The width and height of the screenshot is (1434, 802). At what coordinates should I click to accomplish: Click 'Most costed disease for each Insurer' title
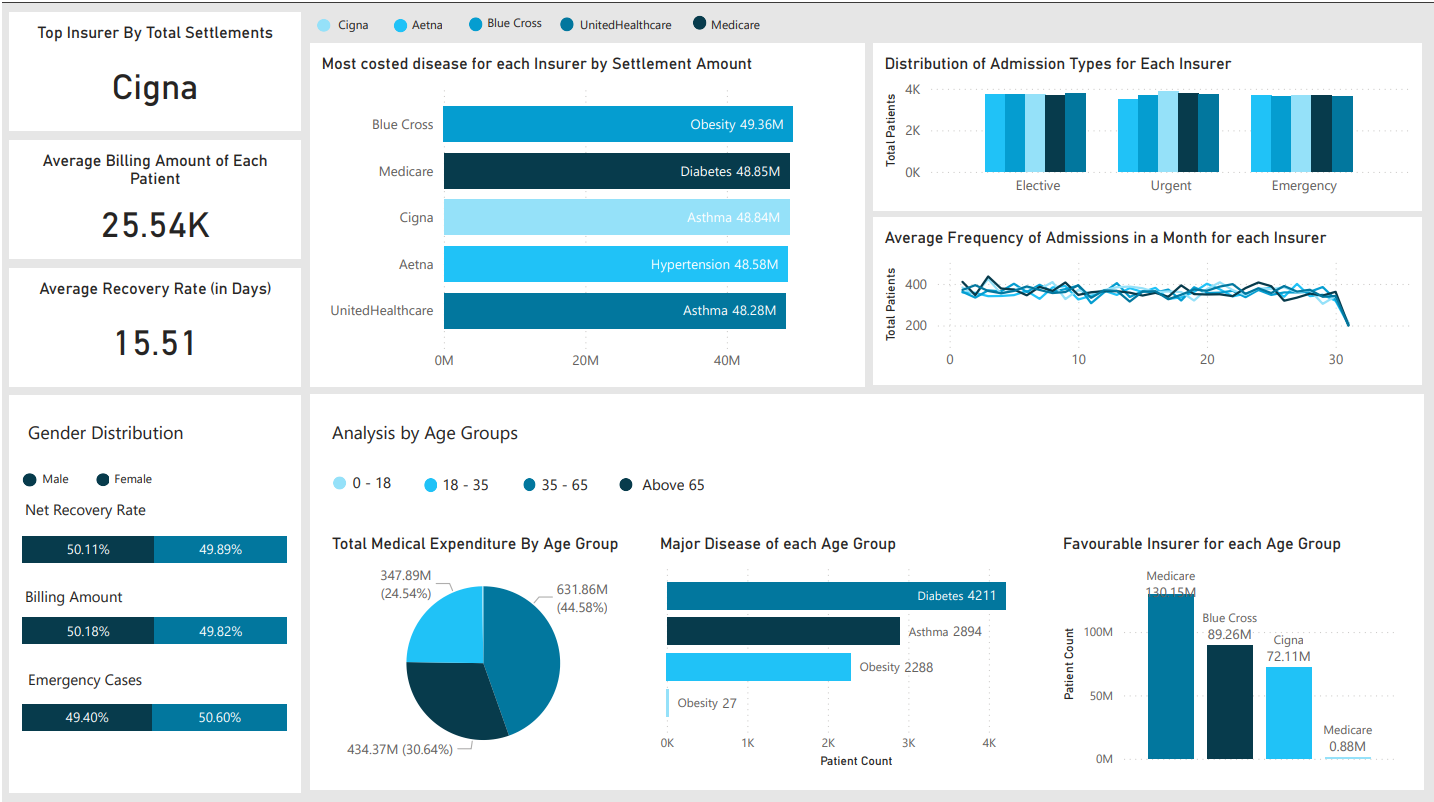tap(537, 64)
